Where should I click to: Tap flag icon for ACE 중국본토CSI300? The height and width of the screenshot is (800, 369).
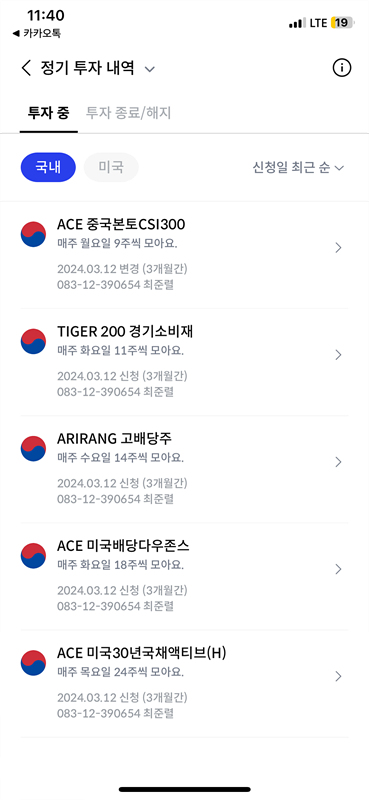coord(33,235)
